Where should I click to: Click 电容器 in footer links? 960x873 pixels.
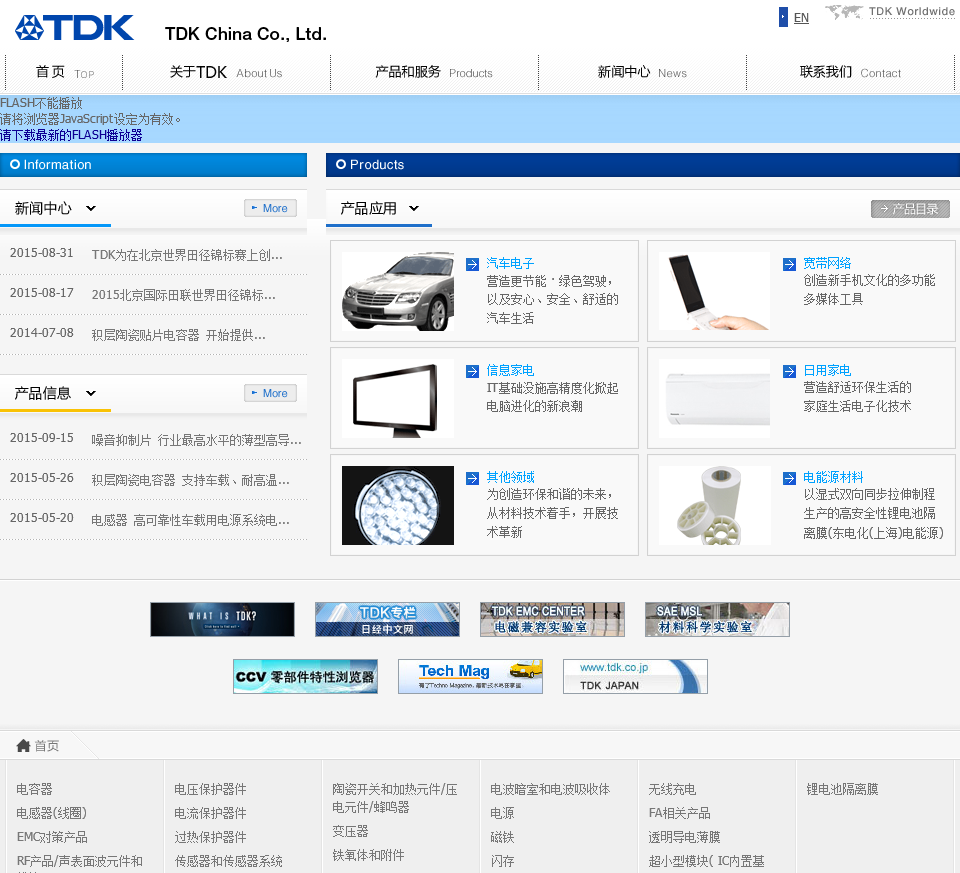click(x=34, y=789)
